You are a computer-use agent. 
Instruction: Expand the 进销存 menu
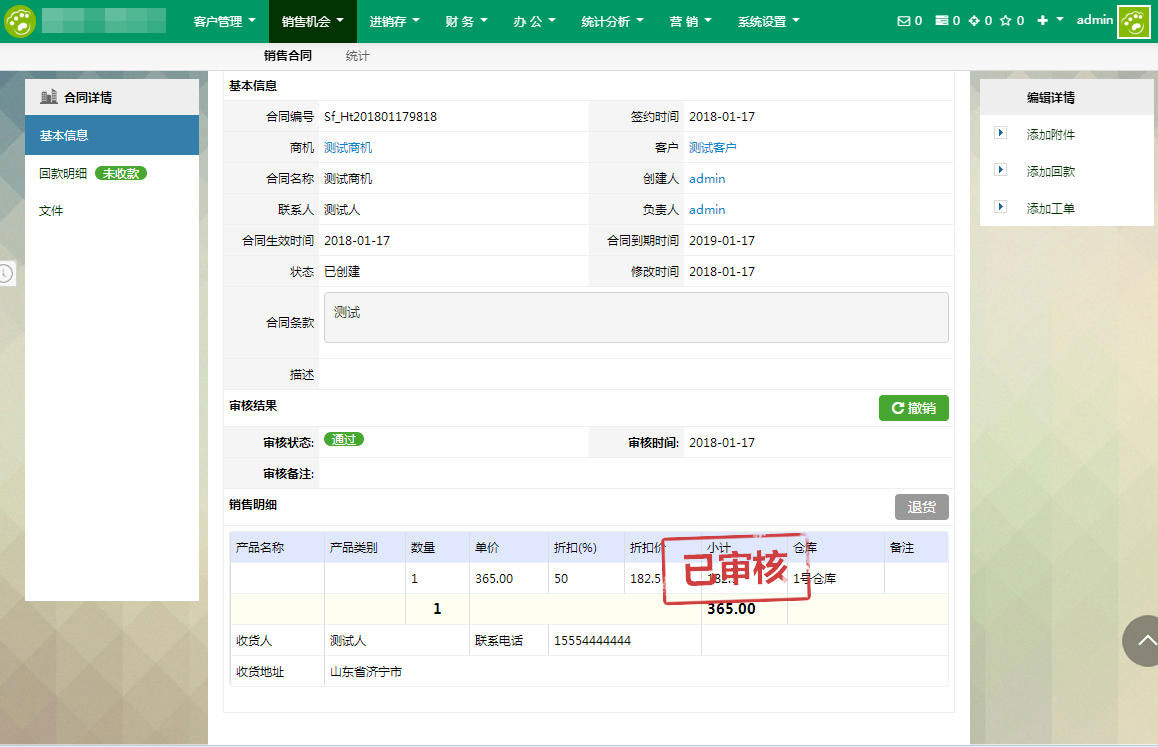[x=394, y=21]
